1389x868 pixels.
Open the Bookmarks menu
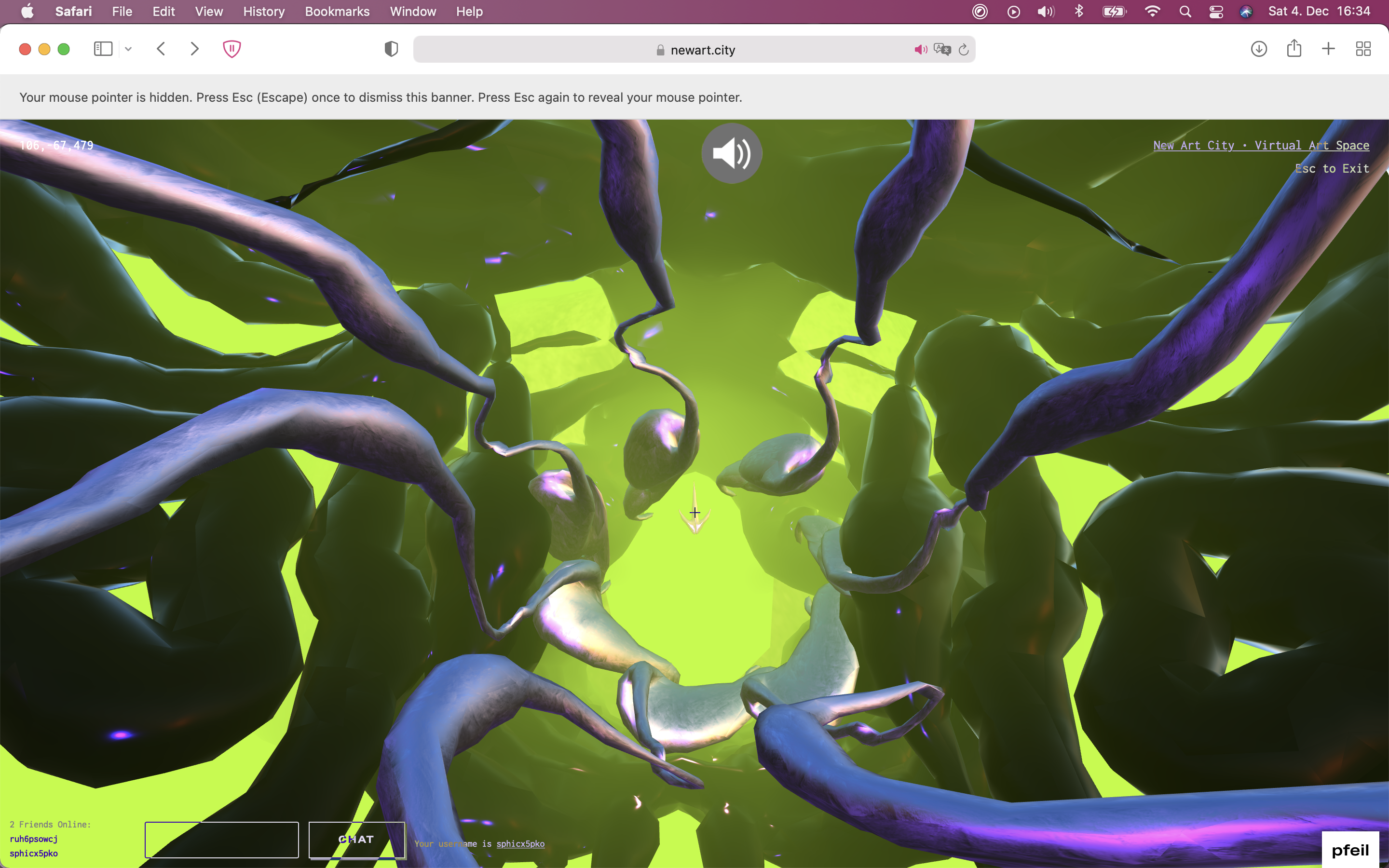[338, 12]
